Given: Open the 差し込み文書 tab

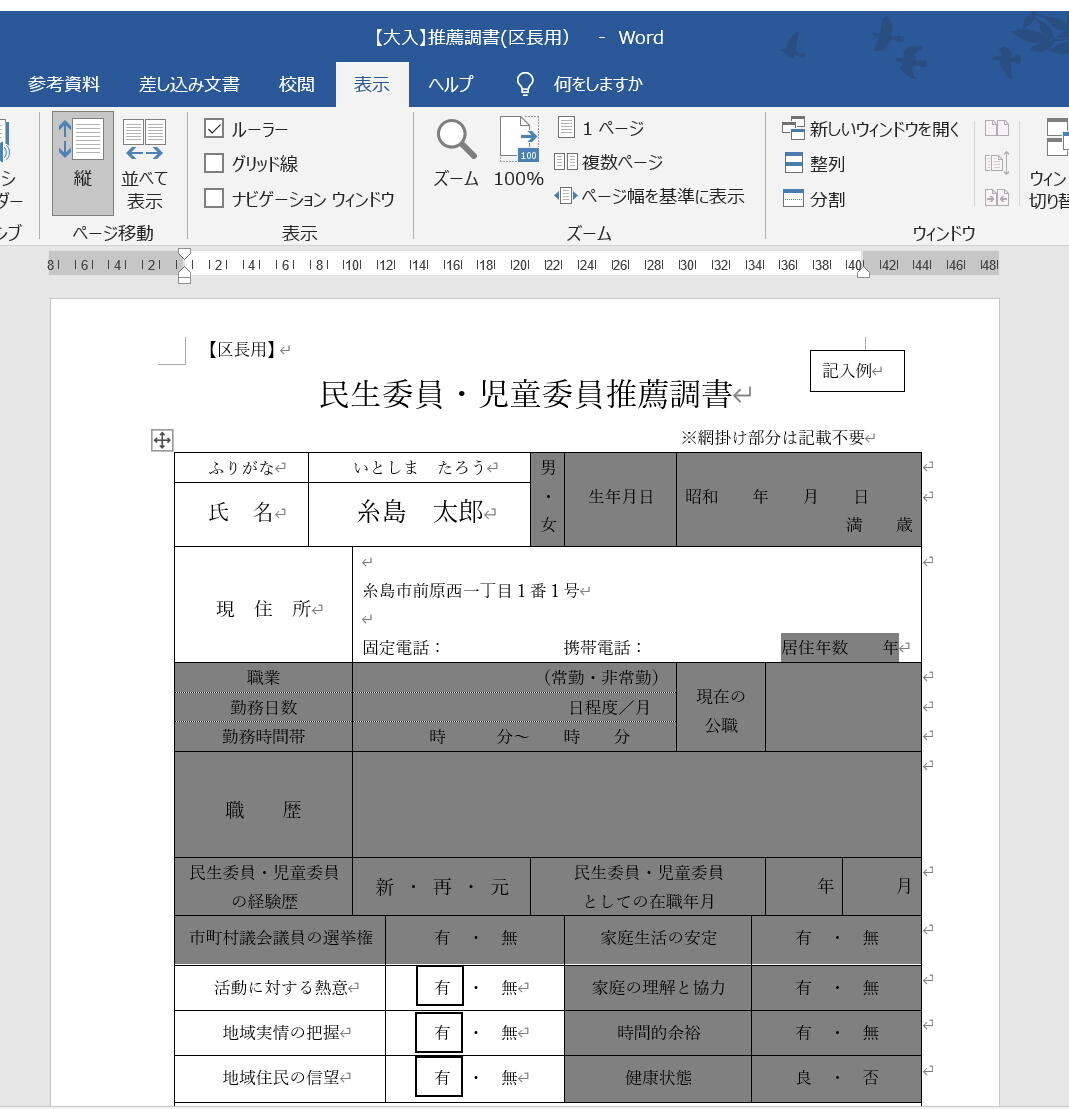Looking at the screenshot, I should (x=189, y=83).
